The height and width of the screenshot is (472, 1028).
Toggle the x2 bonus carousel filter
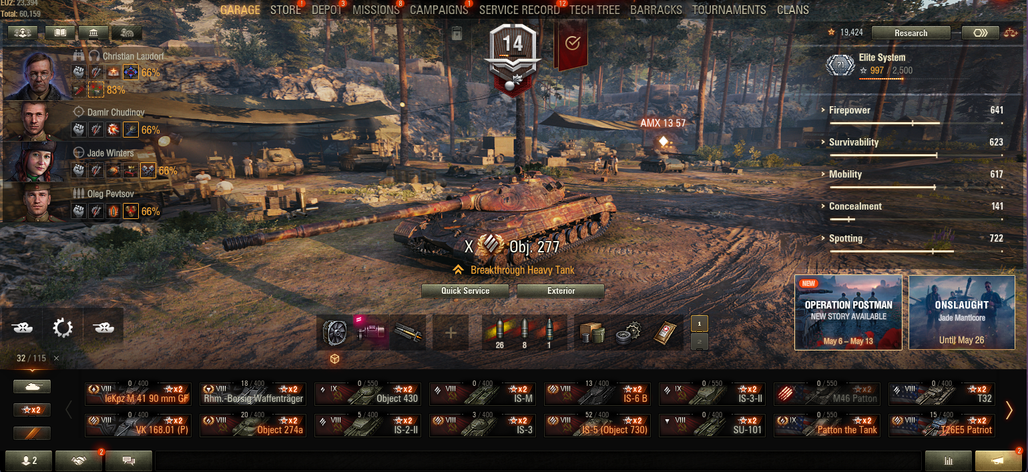(31, 410)
